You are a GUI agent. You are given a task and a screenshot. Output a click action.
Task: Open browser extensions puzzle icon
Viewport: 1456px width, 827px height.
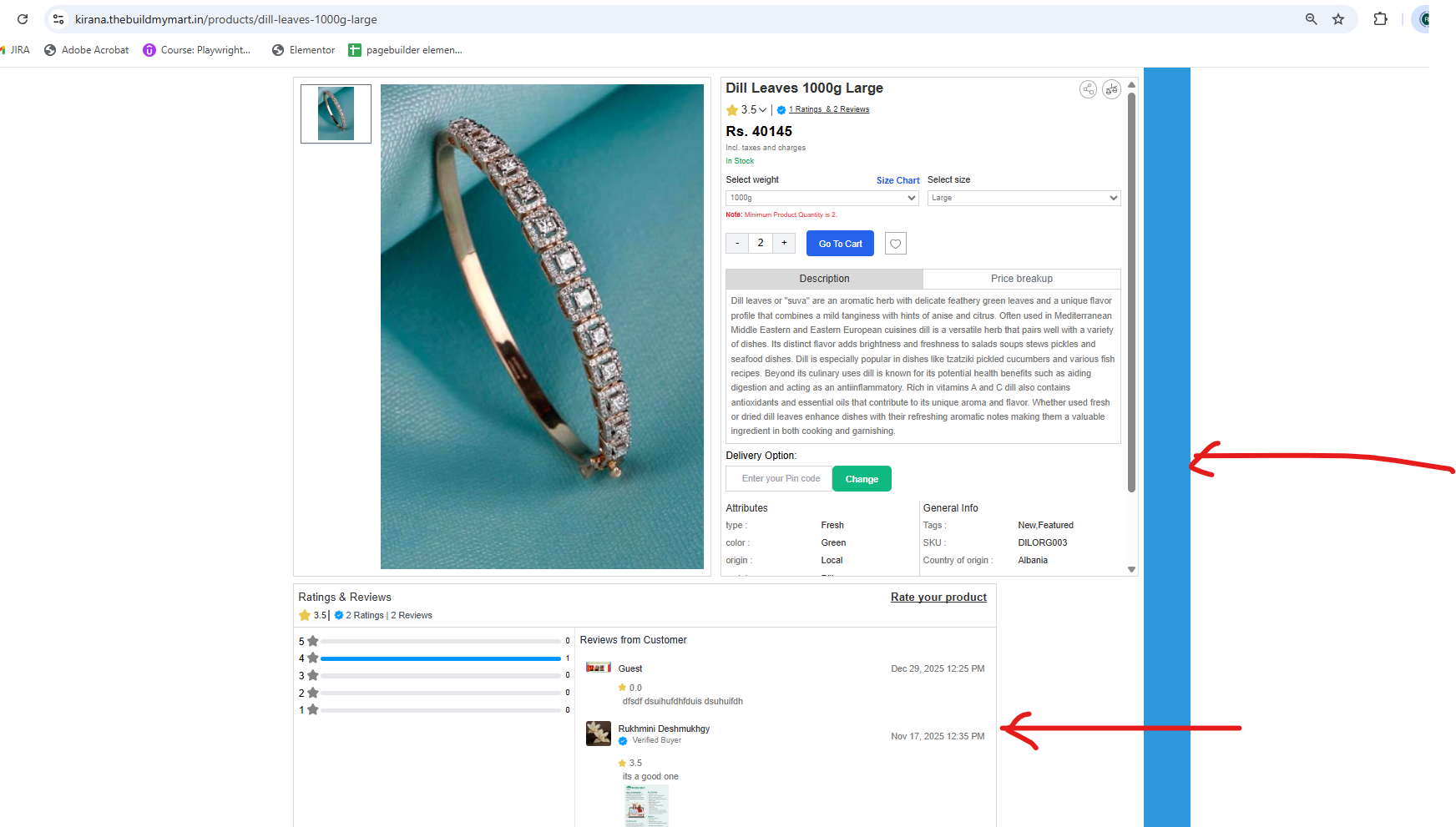(x=1380, y=19)
